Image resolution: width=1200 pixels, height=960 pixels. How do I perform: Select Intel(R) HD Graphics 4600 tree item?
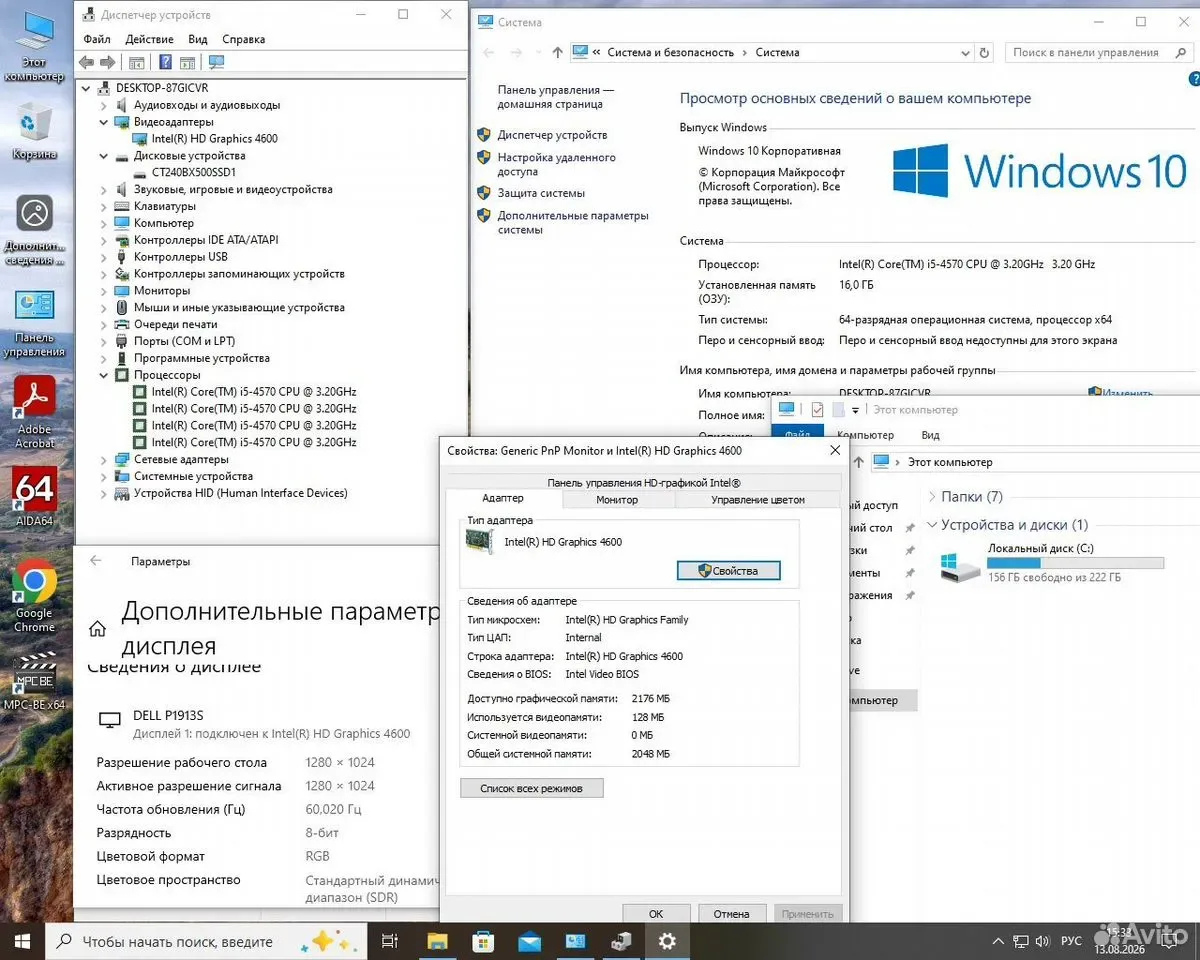[x=214, y=139]
